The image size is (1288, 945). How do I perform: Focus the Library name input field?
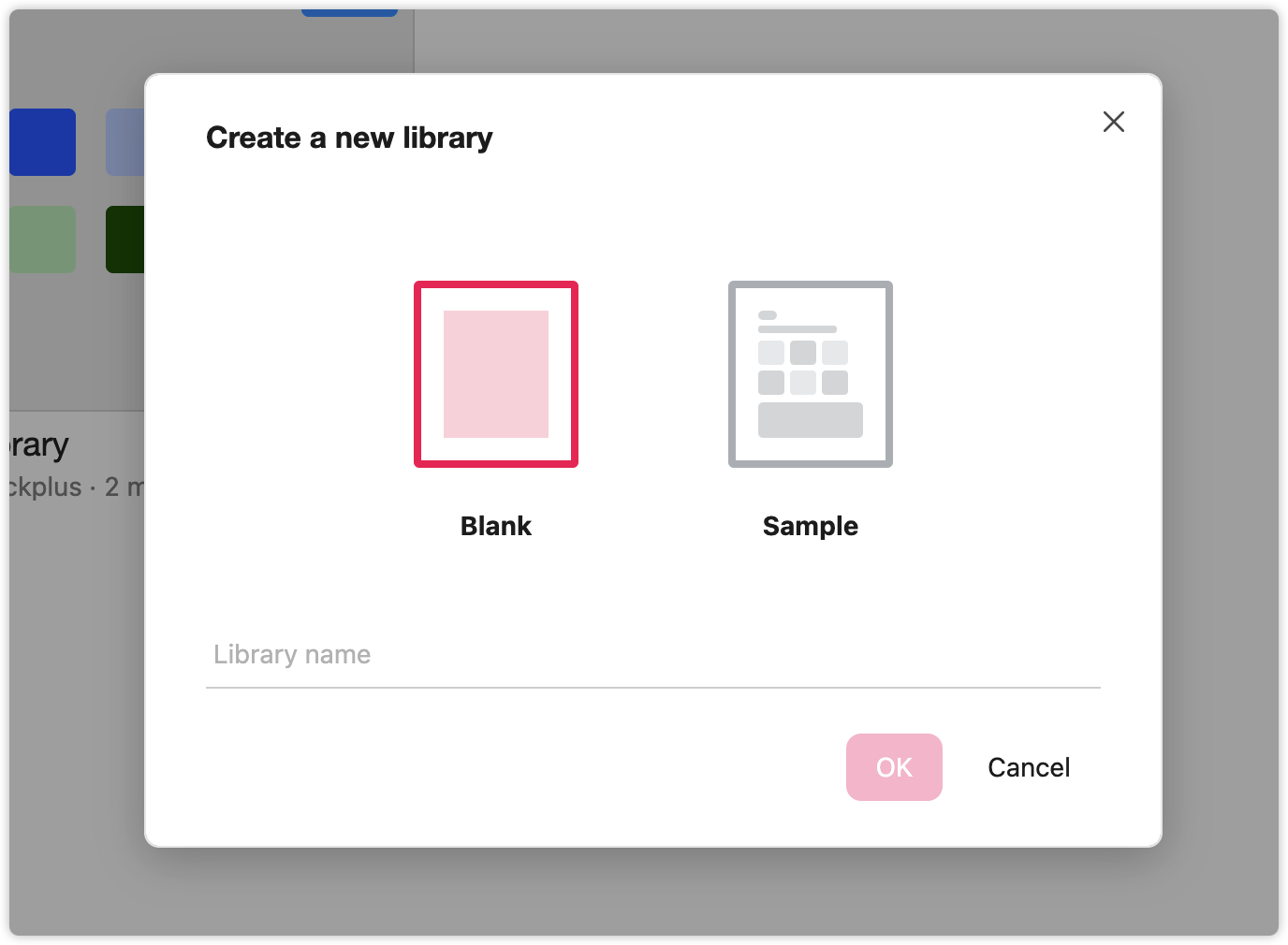click(653, 655)
